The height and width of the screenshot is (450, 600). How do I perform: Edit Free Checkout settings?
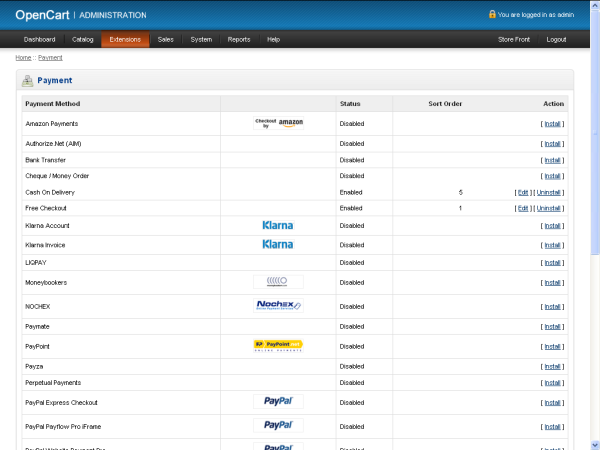(523, 208)
